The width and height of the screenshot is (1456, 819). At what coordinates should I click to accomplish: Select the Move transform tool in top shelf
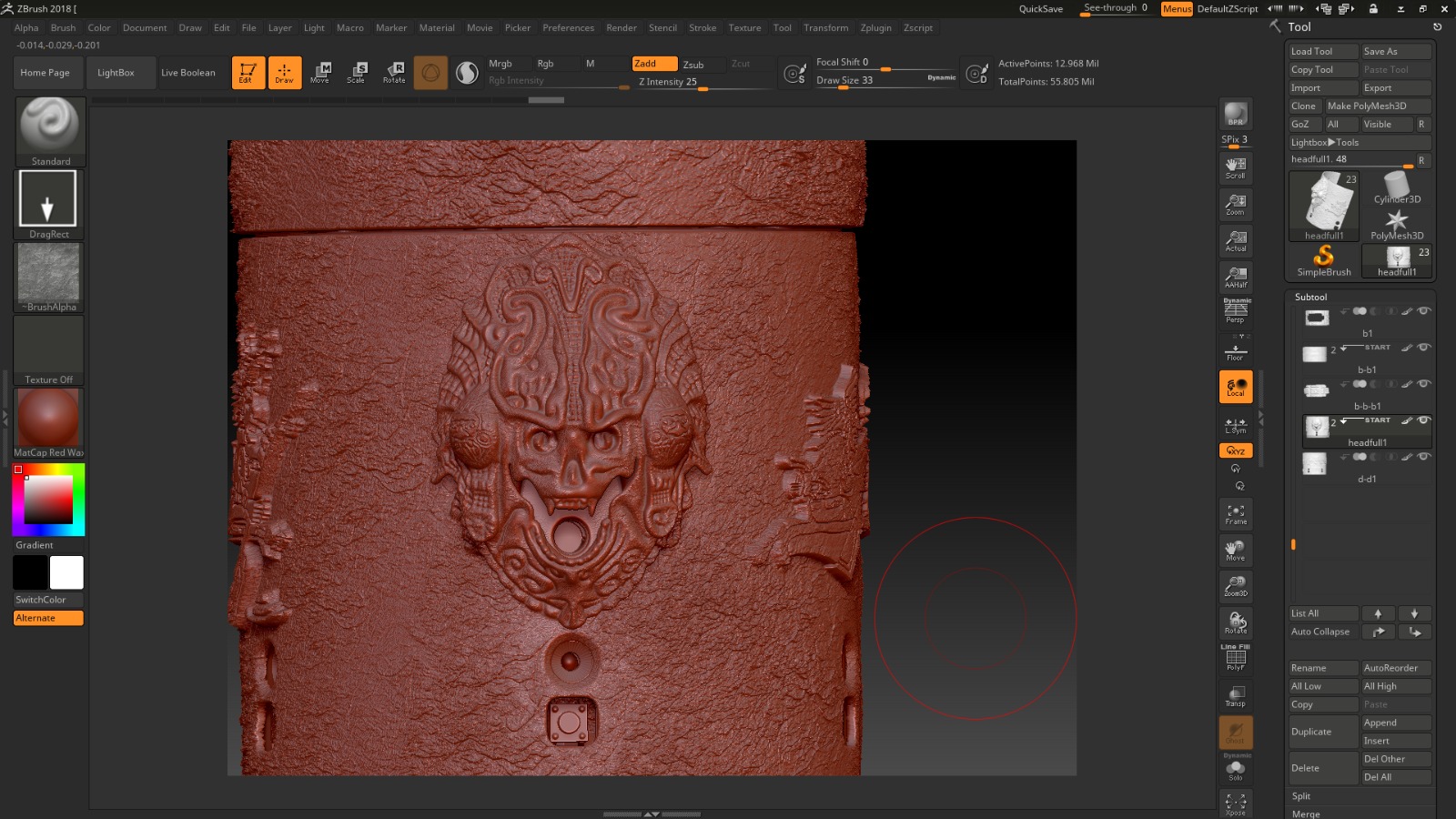[x=320, y=73]
